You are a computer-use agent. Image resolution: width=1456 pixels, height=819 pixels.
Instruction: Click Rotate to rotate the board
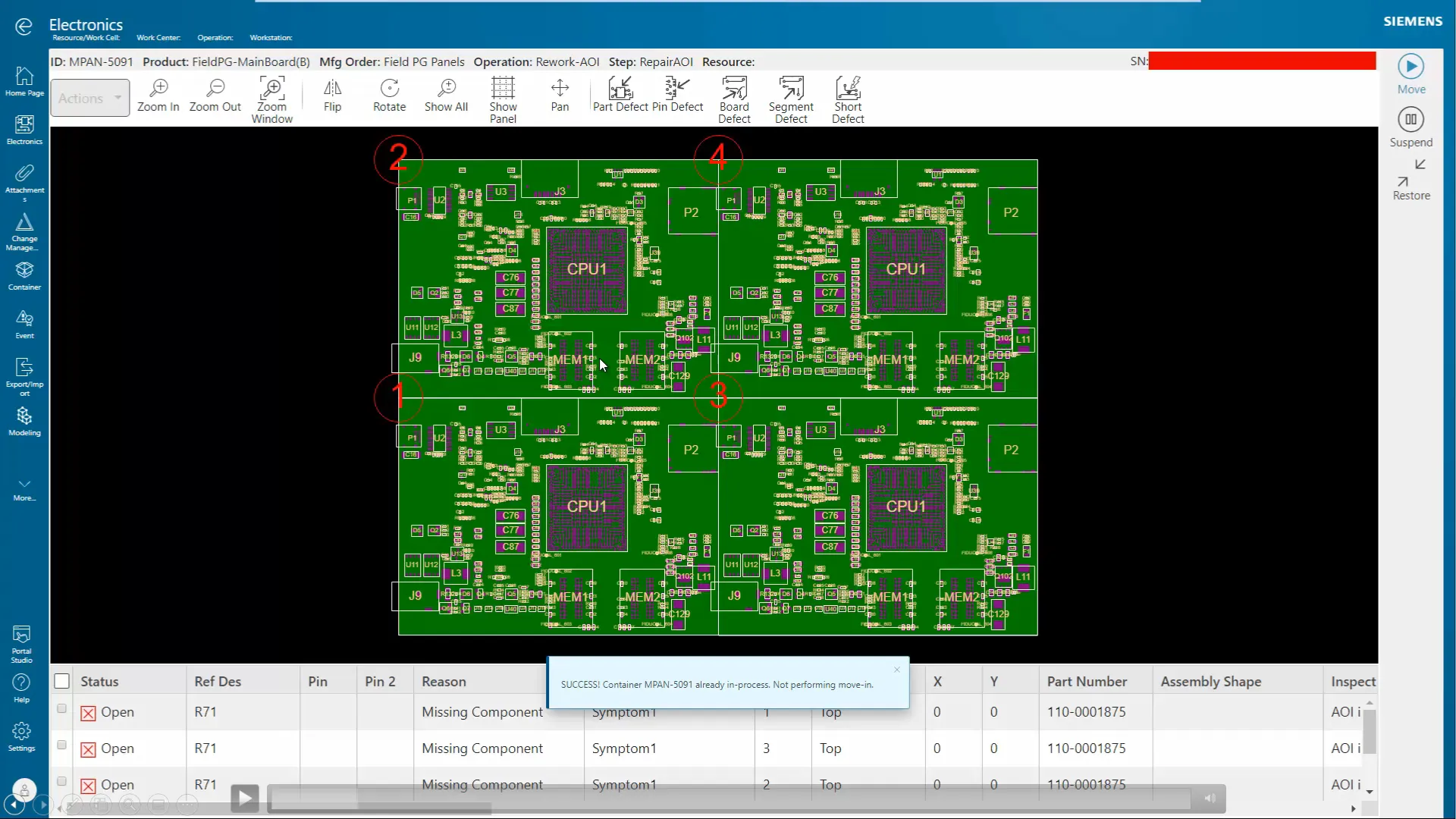[x=389, y=96]
